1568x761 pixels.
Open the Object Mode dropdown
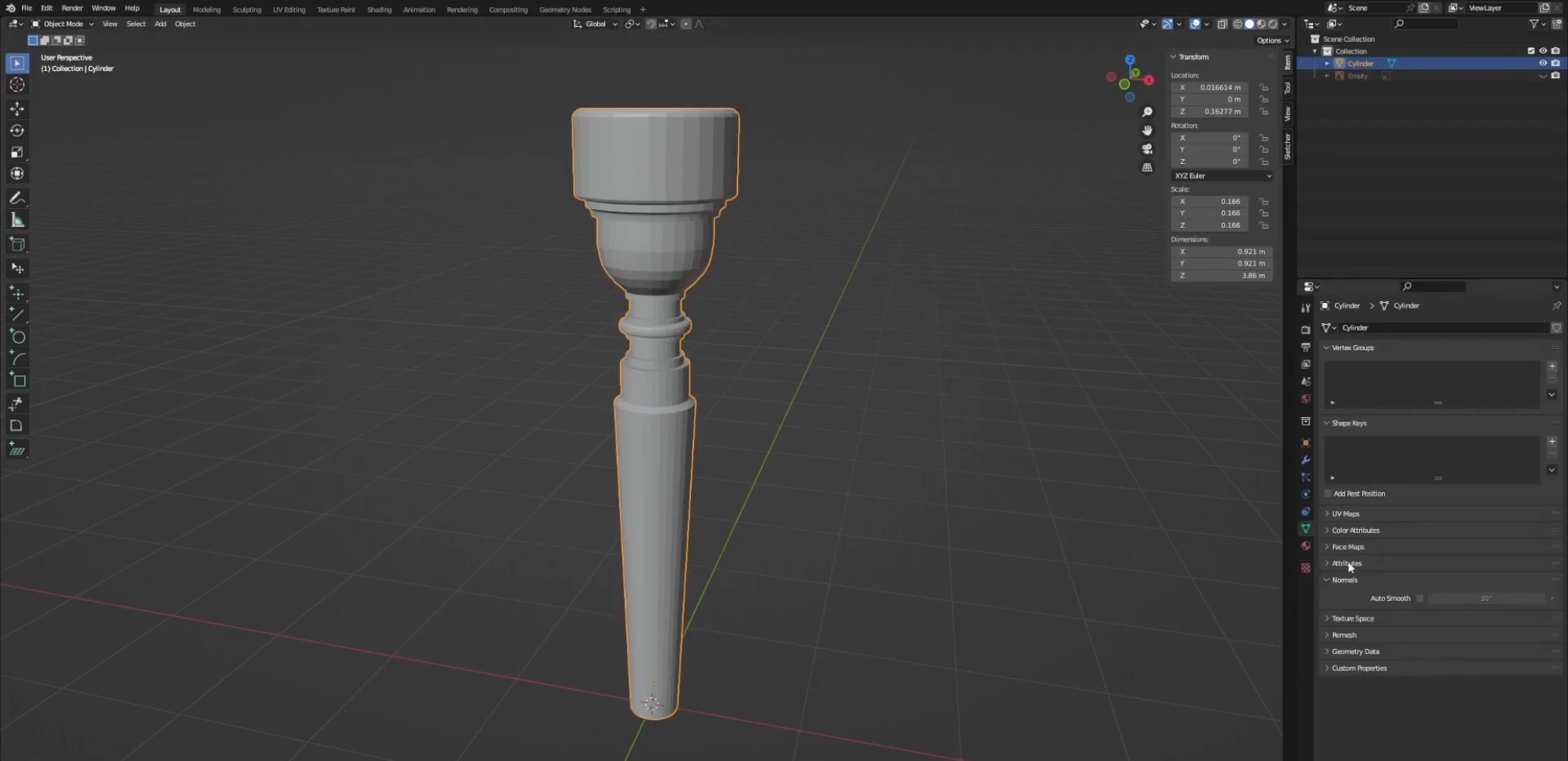[62, 24]
